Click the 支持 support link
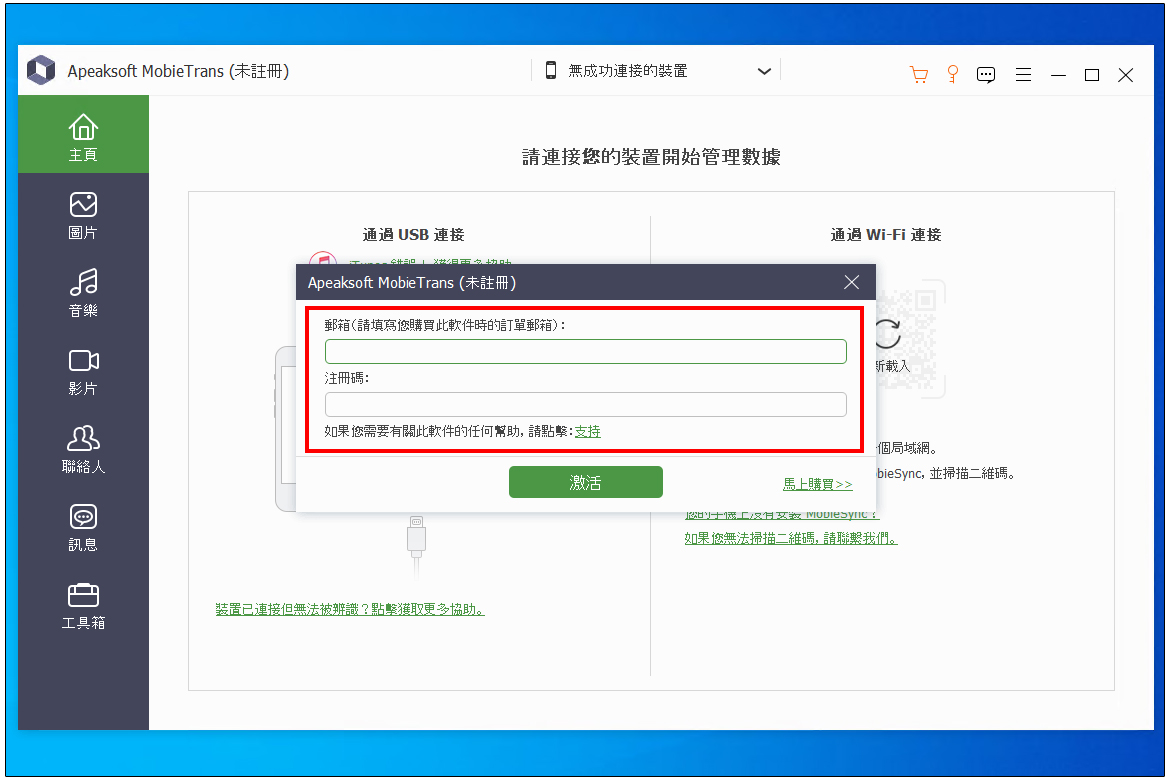 coord(587,431)
